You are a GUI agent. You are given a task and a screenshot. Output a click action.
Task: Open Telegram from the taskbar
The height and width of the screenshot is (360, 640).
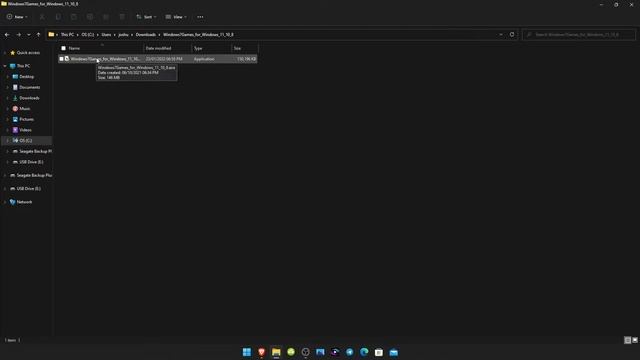click(x=349, y=352)
